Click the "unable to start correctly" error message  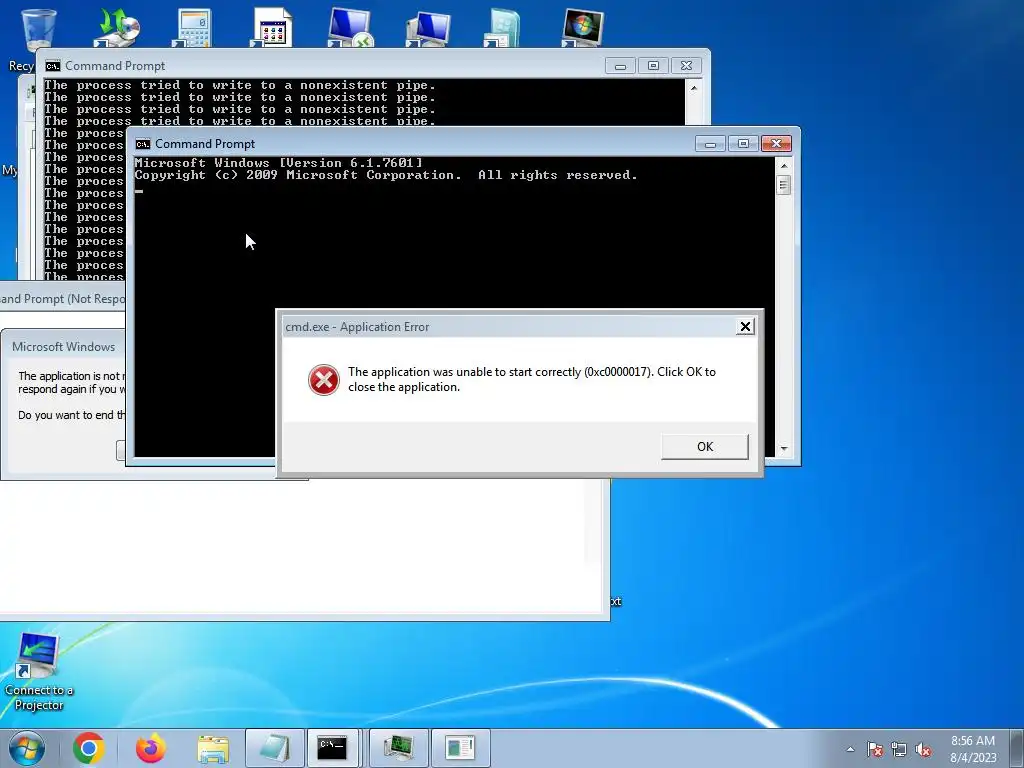coord(532,379)
